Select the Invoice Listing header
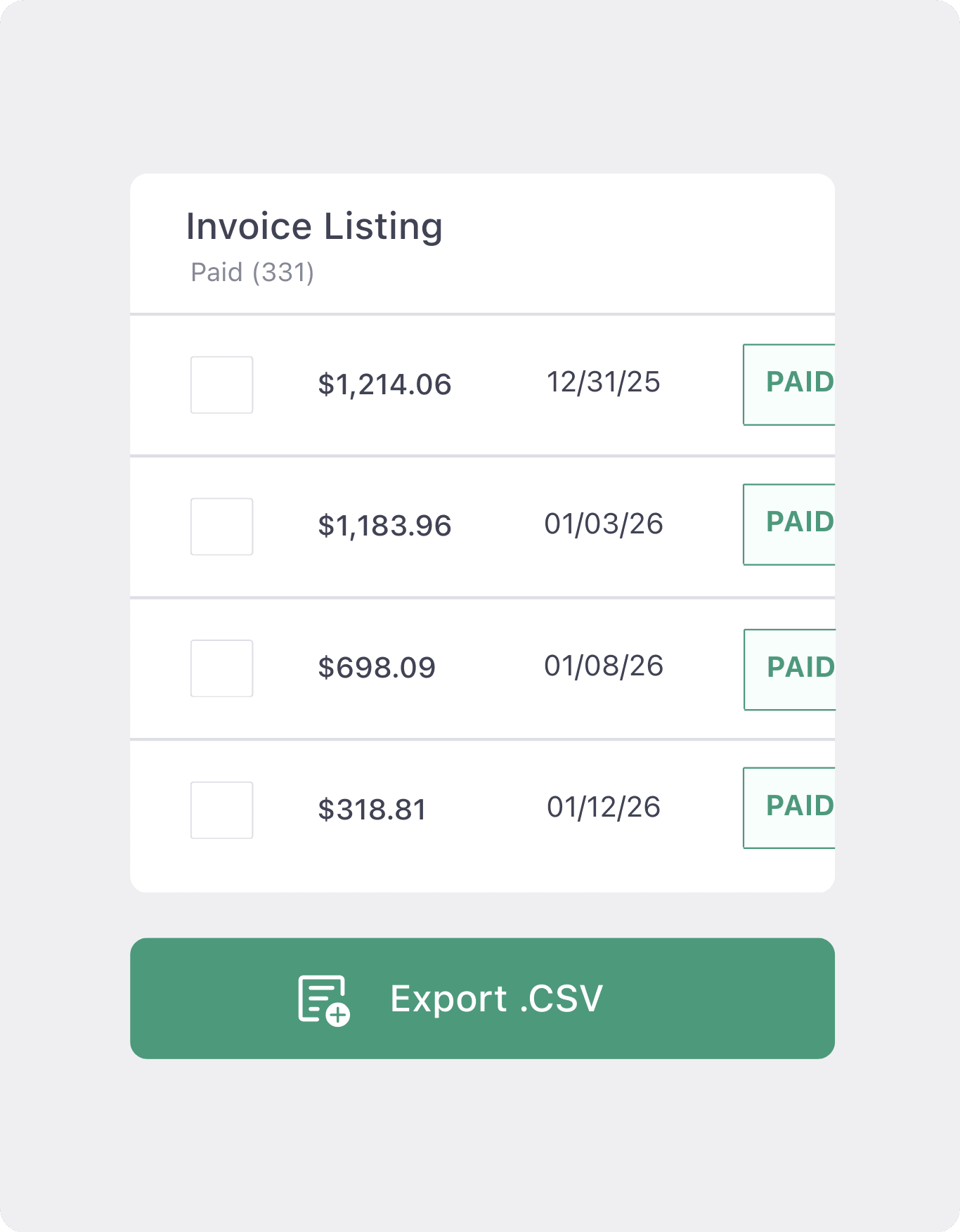This screenshot has height=1232, width=960. (x=313, y=225)
